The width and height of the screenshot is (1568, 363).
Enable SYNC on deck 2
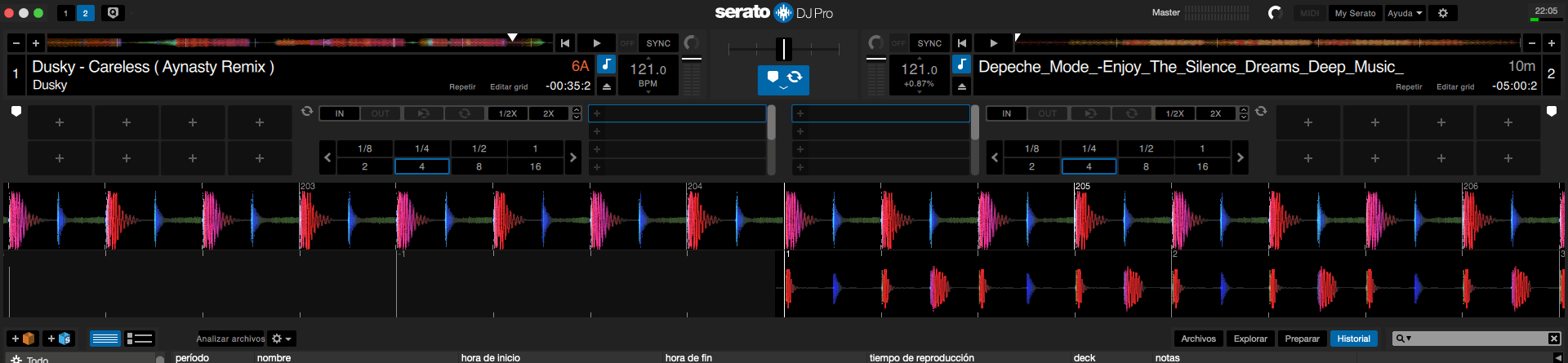point(929,43)
